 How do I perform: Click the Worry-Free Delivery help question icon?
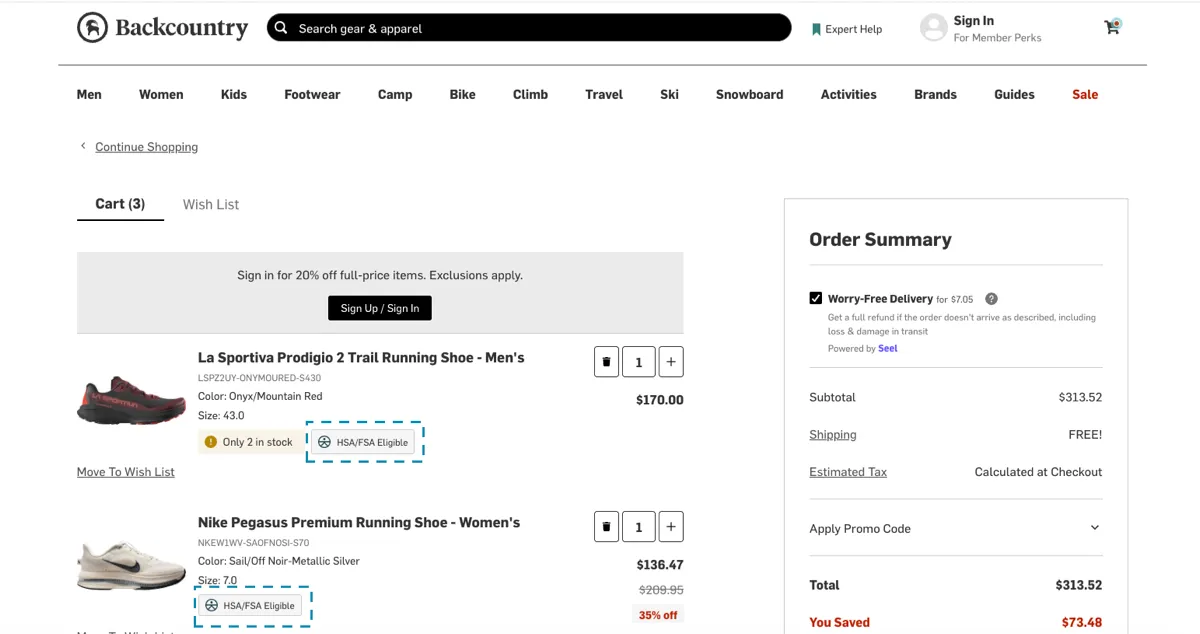[991, 299]
